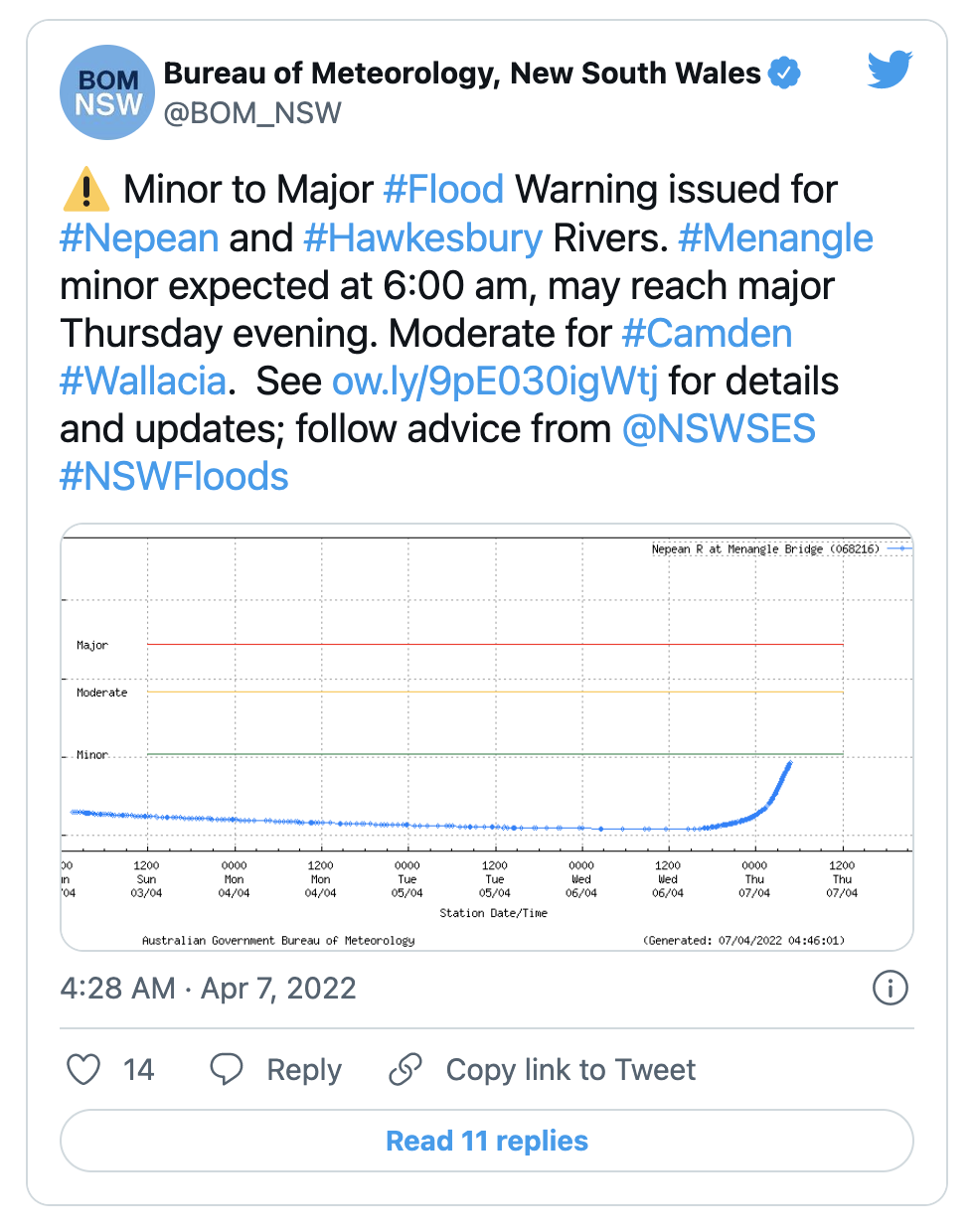Image resolution: width=974 pixels, height=1232 pixels.
Task: Open the tweet info circle icon
Action: click(x=890, y=988)
